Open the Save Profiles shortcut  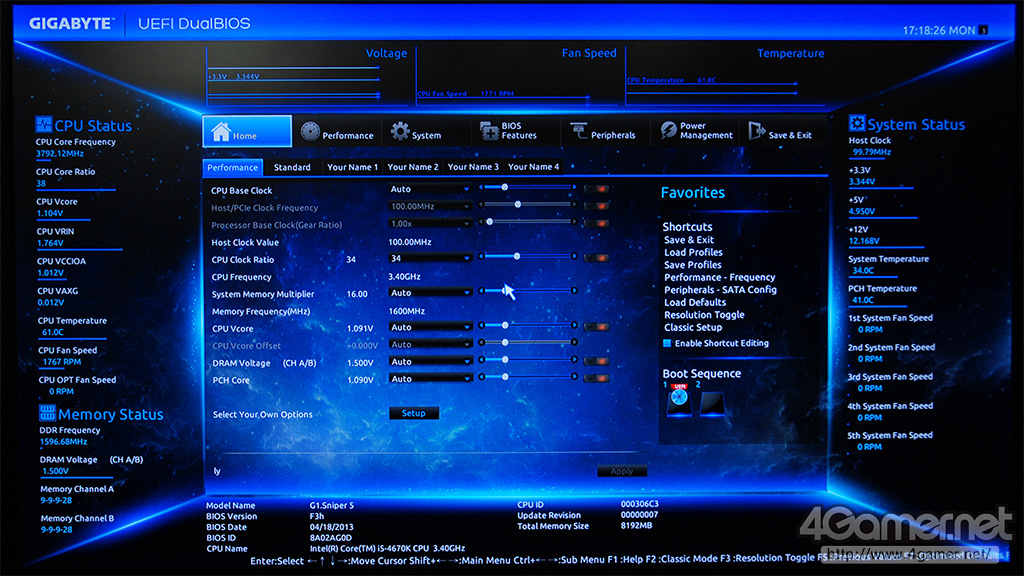click(692, 264)
